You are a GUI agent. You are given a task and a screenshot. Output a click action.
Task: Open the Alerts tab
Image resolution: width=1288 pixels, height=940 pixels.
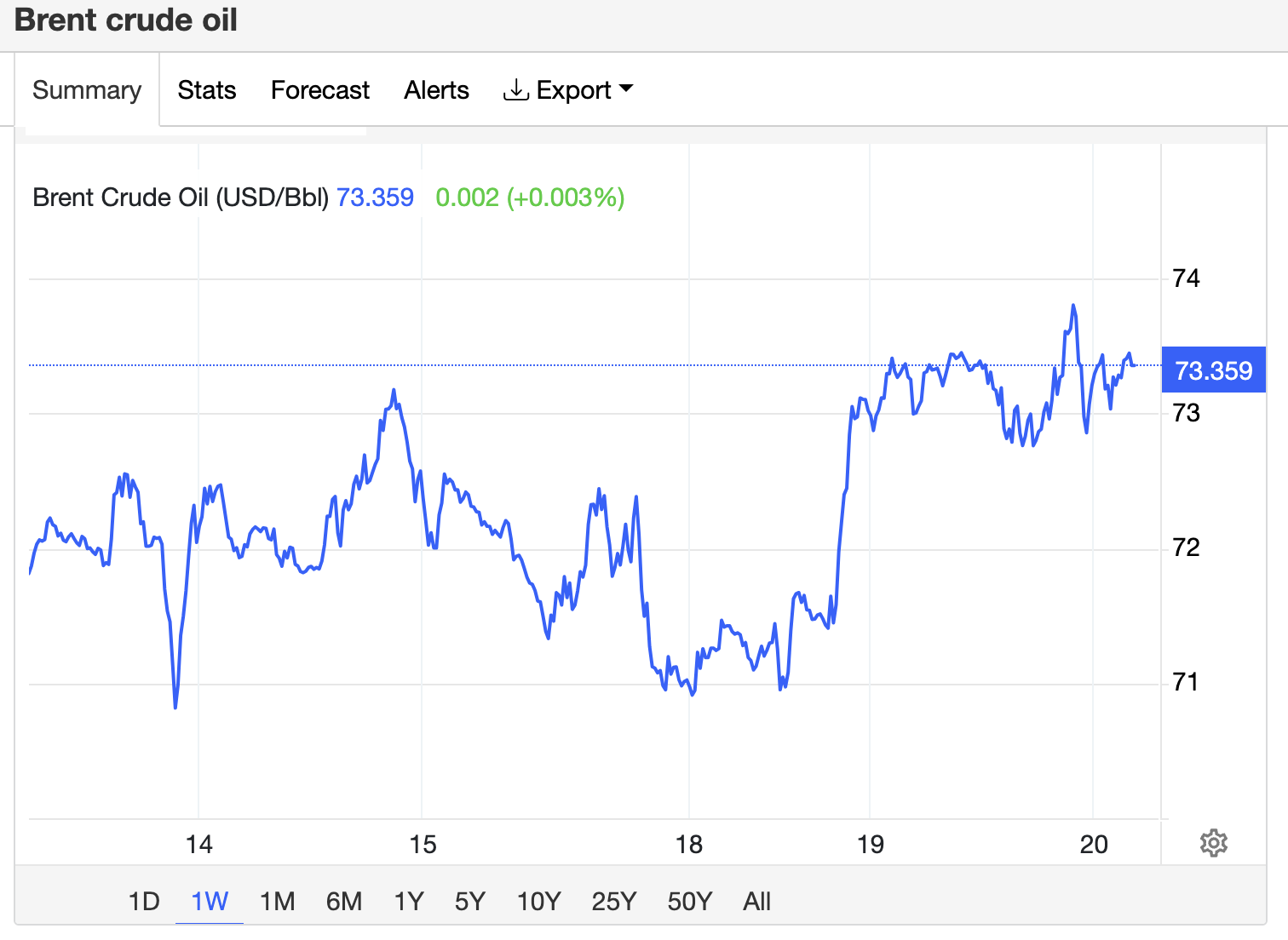[436, 90]
